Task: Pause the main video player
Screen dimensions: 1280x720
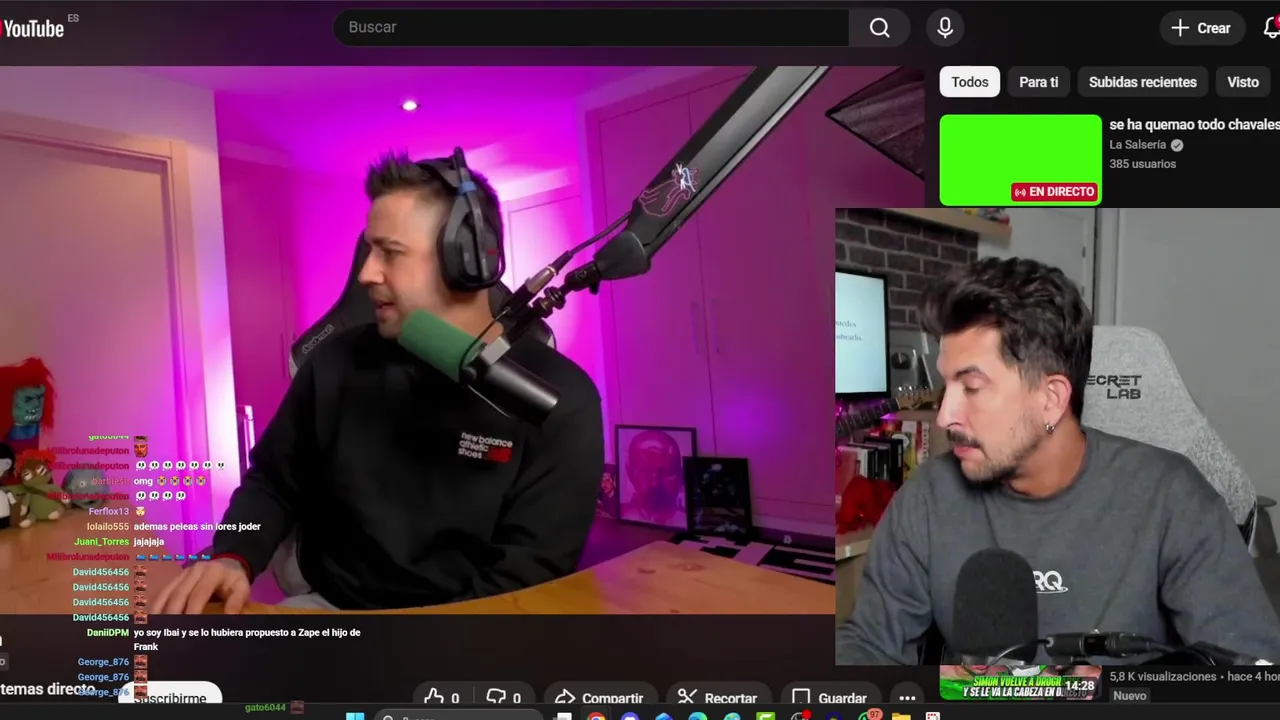Action: pyautogui.click(x=417, y=340)
